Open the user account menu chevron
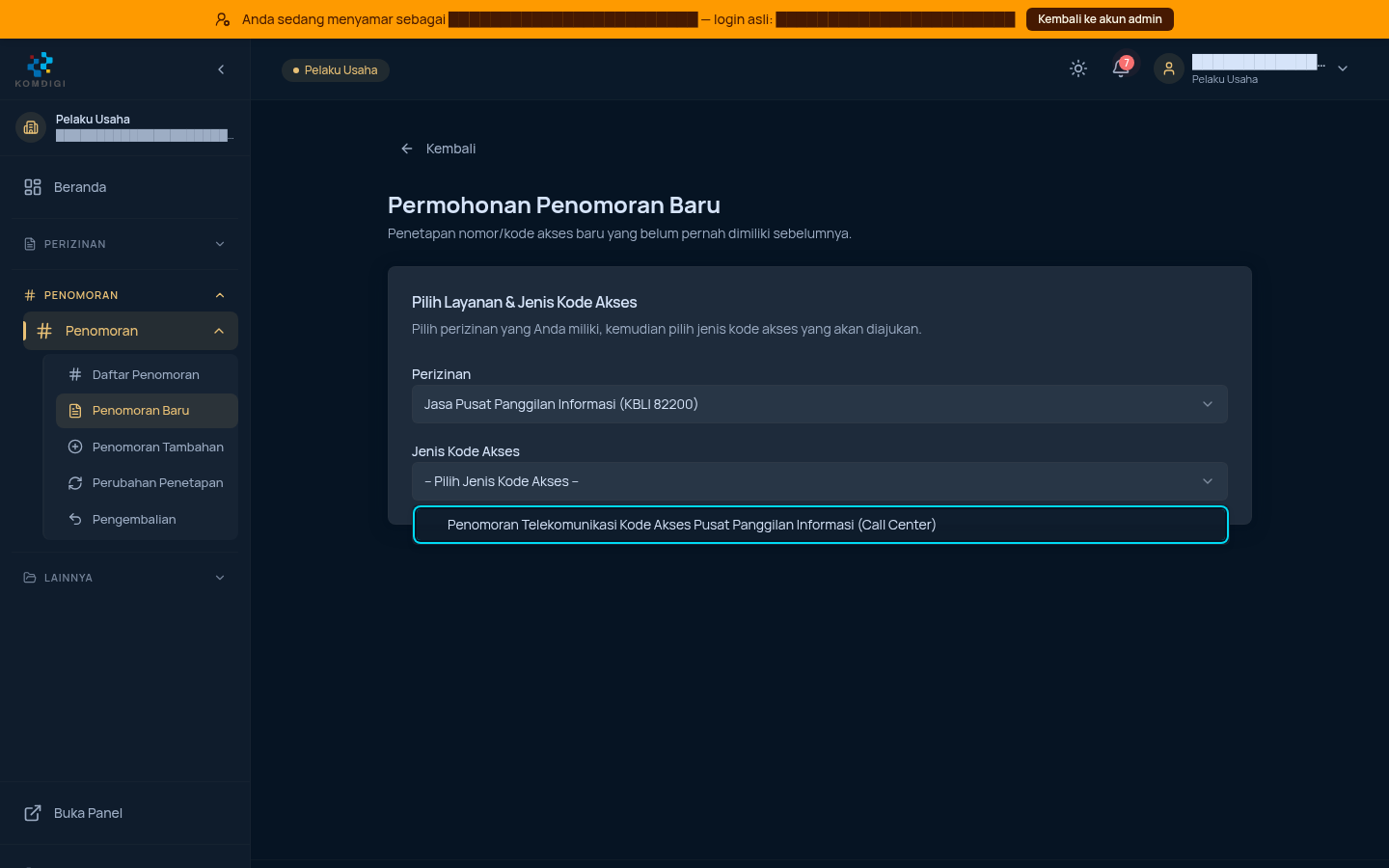Screen dimensions: 1389x868 point(1343,68)
